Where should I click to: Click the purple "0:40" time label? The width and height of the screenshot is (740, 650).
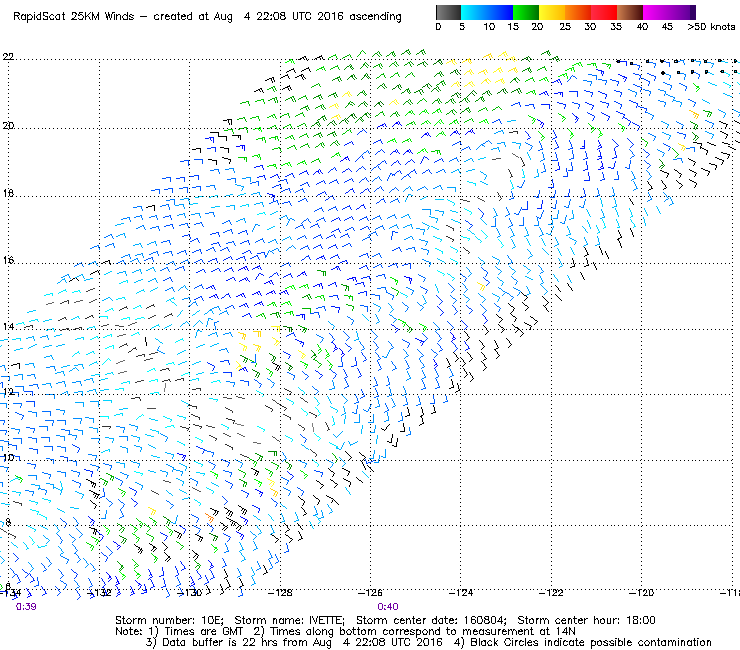pyautogui.click(x=388, y=607)
